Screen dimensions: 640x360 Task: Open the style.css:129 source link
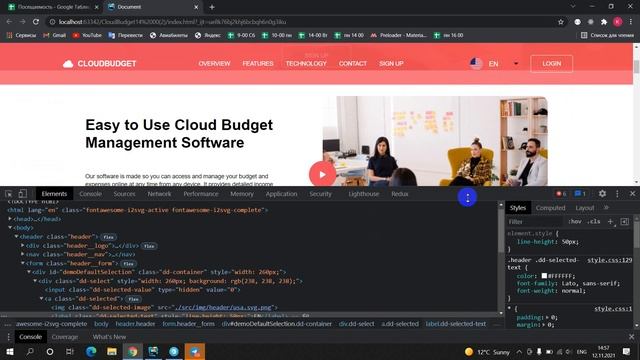click(609, 260)
